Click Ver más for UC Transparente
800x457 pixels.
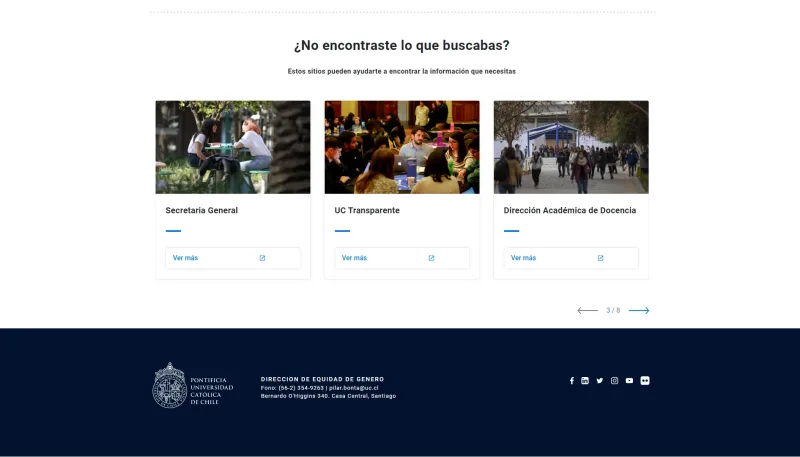pos(402,258)
